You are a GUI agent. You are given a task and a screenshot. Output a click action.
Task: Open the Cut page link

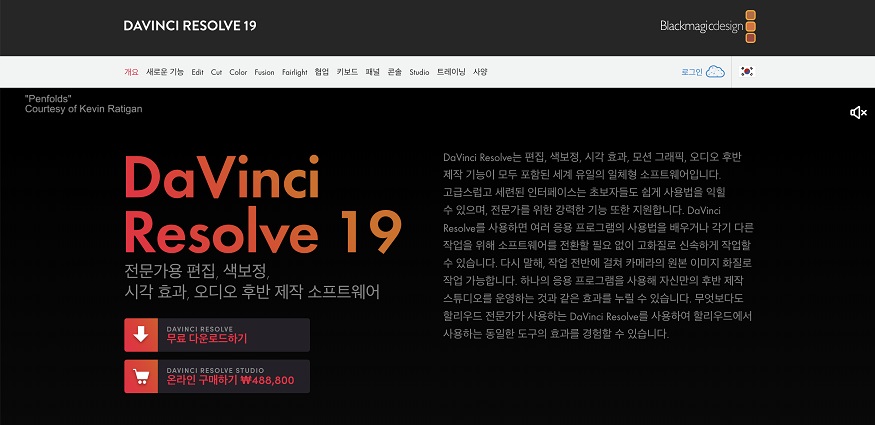tap(216, 72)
